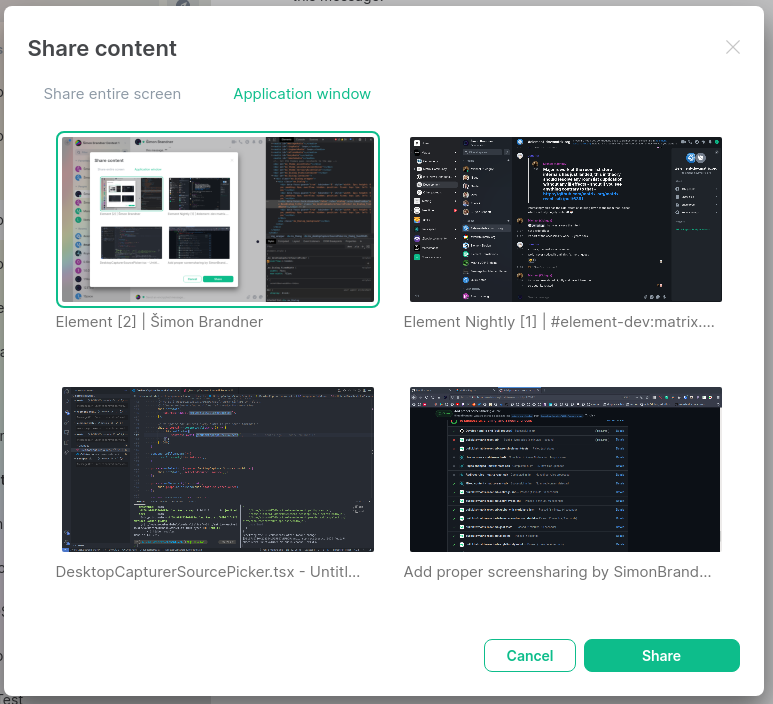Select the Add proper screensharing browser thumbnail
This screenshot has height=704, width=773.
tap(566, 469)
